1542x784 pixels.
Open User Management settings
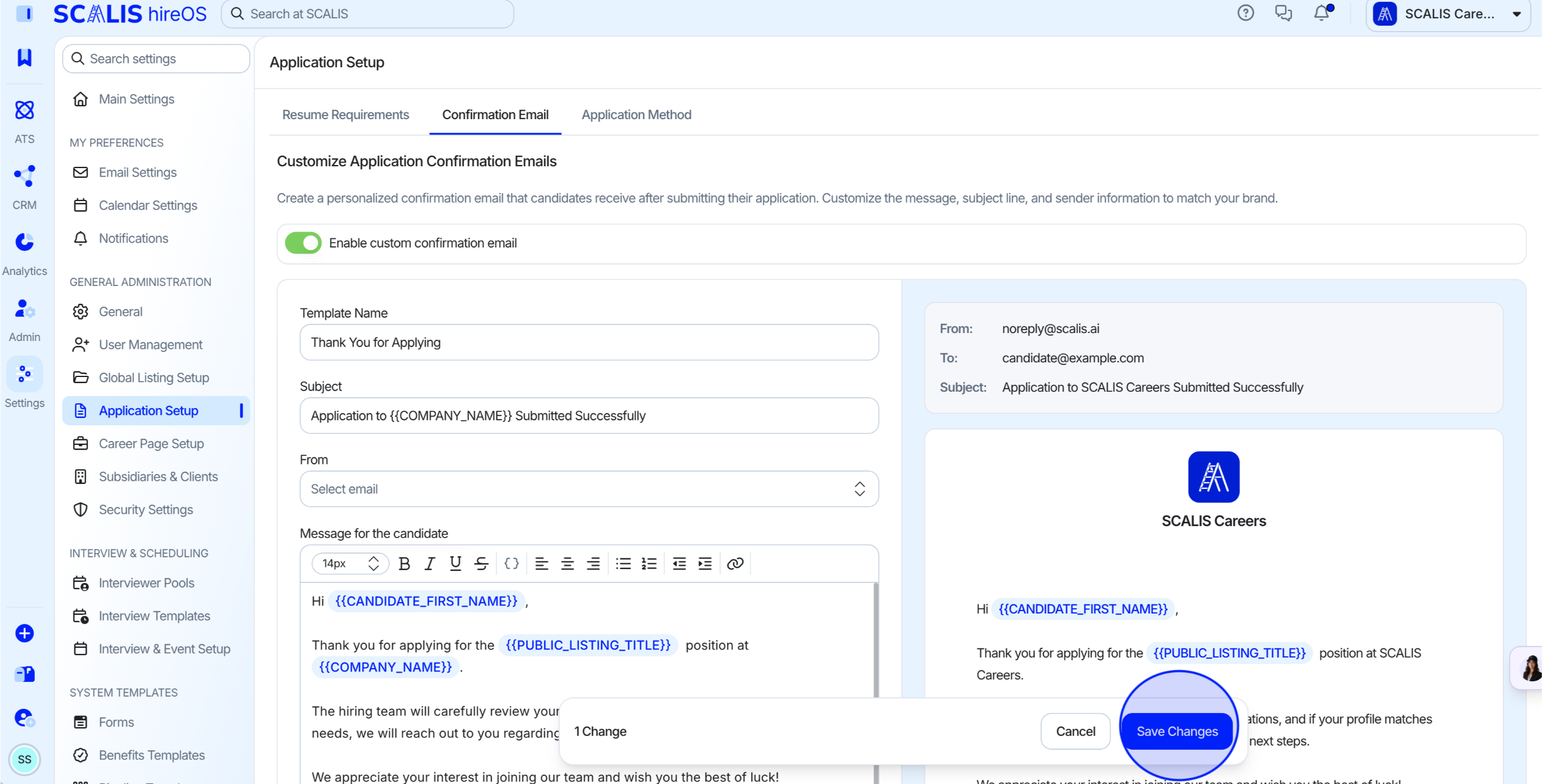[x=156, y=345]
